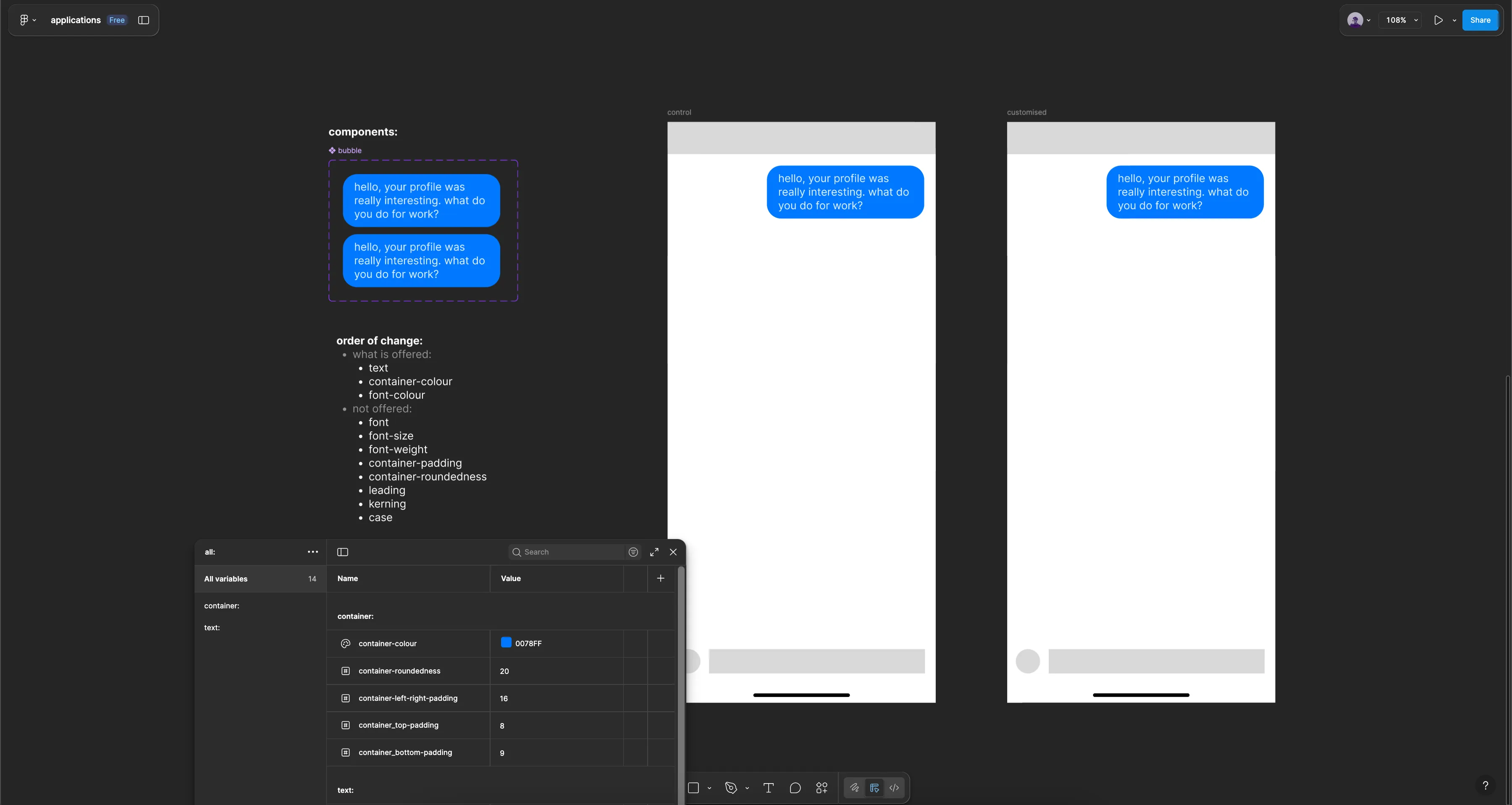Select the Comment tool
The height and width of the screenshot is (805, 1512).
tap(795, 788)
